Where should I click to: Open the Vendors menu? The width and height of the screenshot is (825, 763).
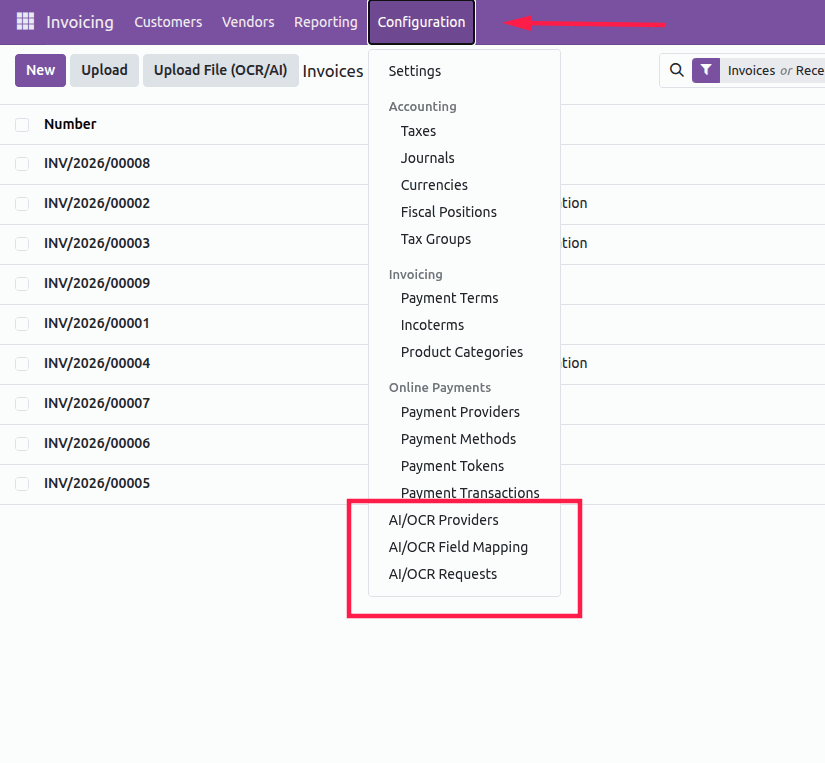click(248, 22)
